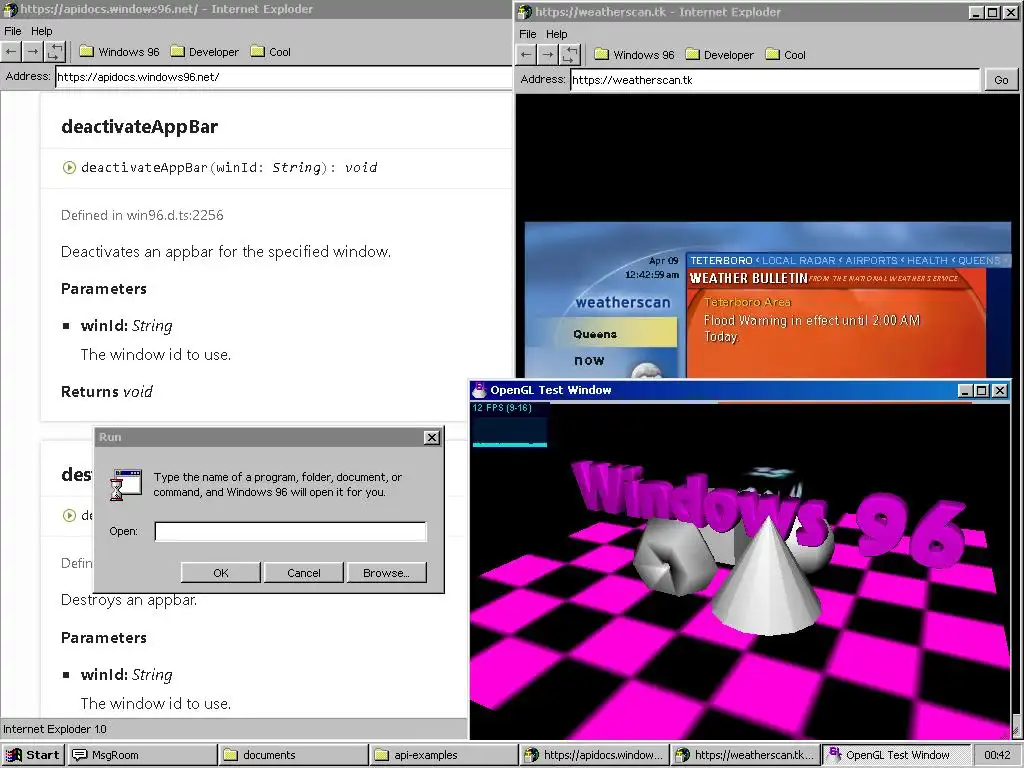Click 'Internet Exploder 1.0' status bar text
The width and height of the screenshot is (1024, 768).
55,729
